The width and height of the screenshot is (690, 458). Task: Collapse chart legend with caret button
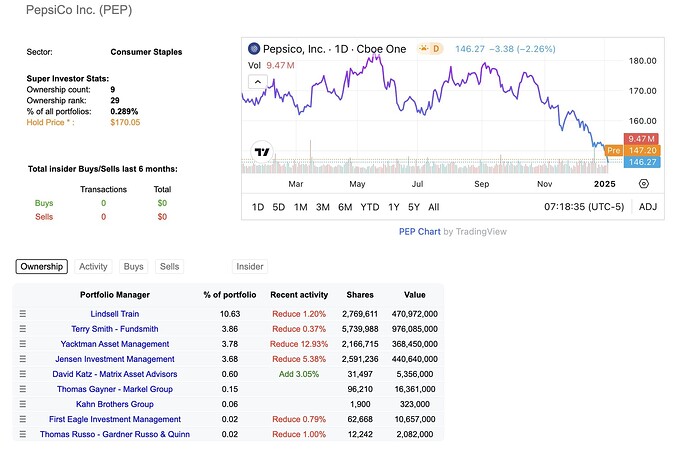coord(258,82)
